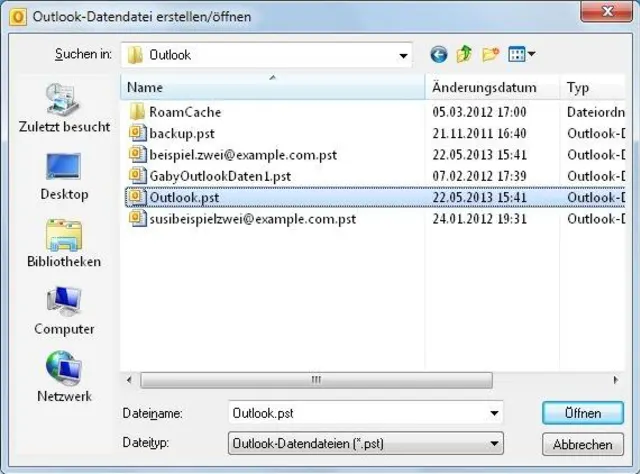640x474 pixels.
Task: Close the dialog window
Action: click(607, 11)
